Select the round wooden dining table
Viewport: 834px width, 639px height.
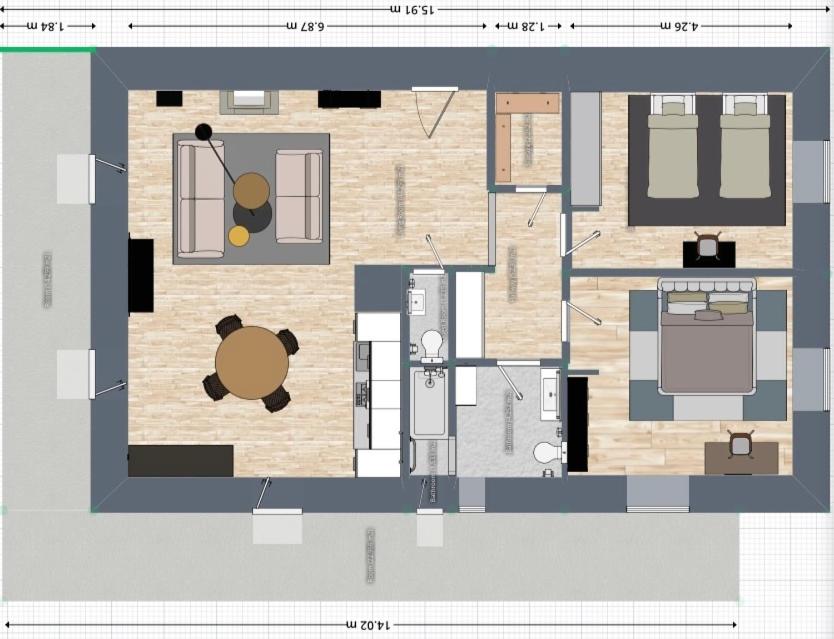click(252, 363)
